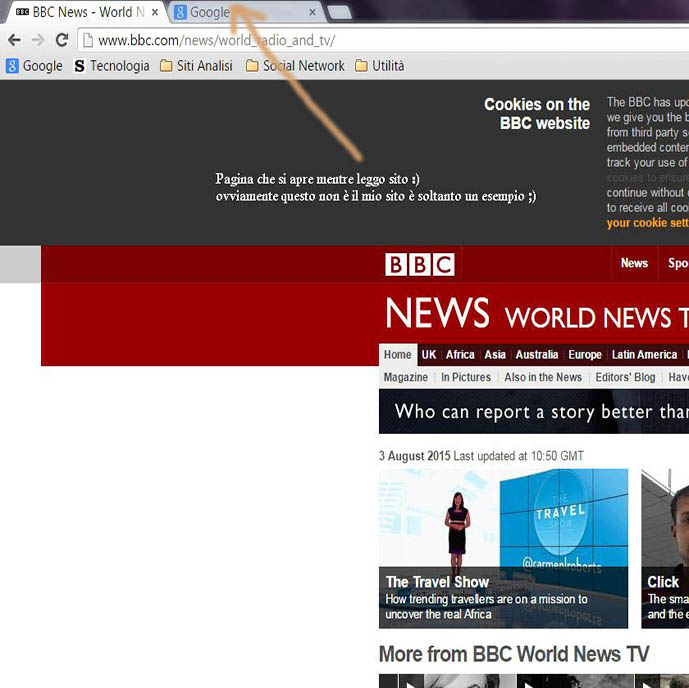Open the Australia news section
Image resolution: width=689 pixels, height=688 pixels.
pos(537,355)
